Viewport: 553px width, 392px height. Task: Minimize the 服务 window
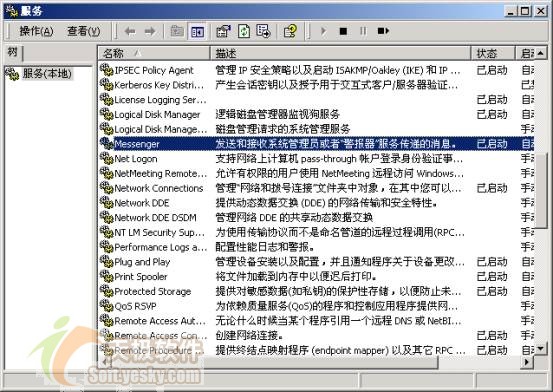coord(511,11)
